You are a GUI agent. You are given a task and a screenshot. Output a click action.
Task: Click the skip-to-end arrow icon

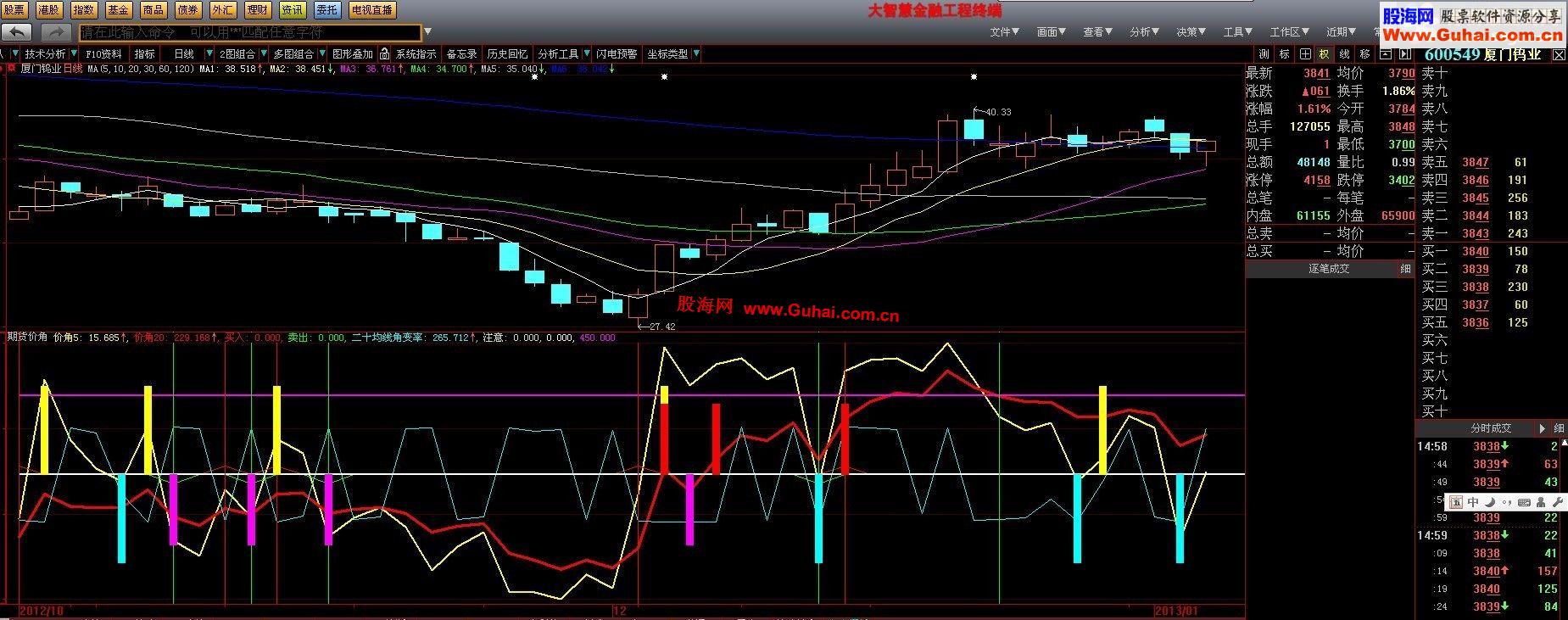pos(1404,54)
